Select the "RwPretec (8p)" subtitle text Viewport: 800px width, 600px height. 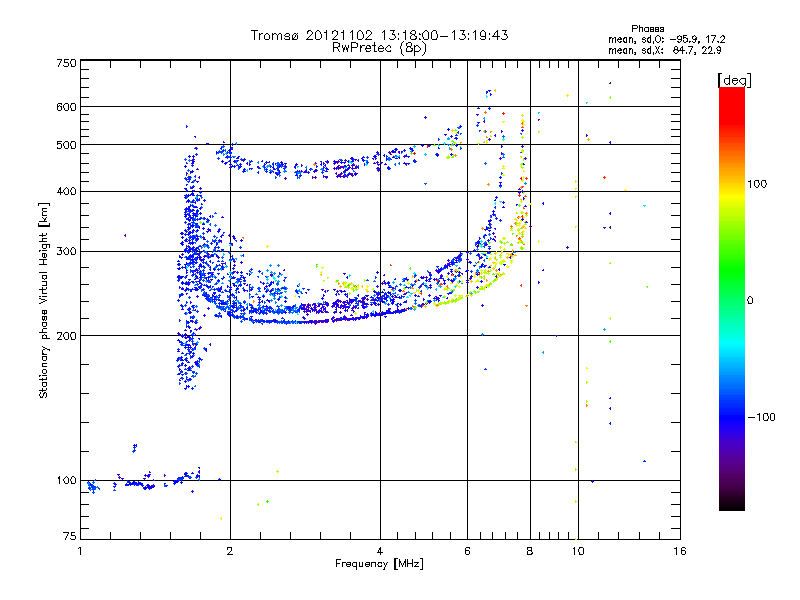tap(379, 48)
